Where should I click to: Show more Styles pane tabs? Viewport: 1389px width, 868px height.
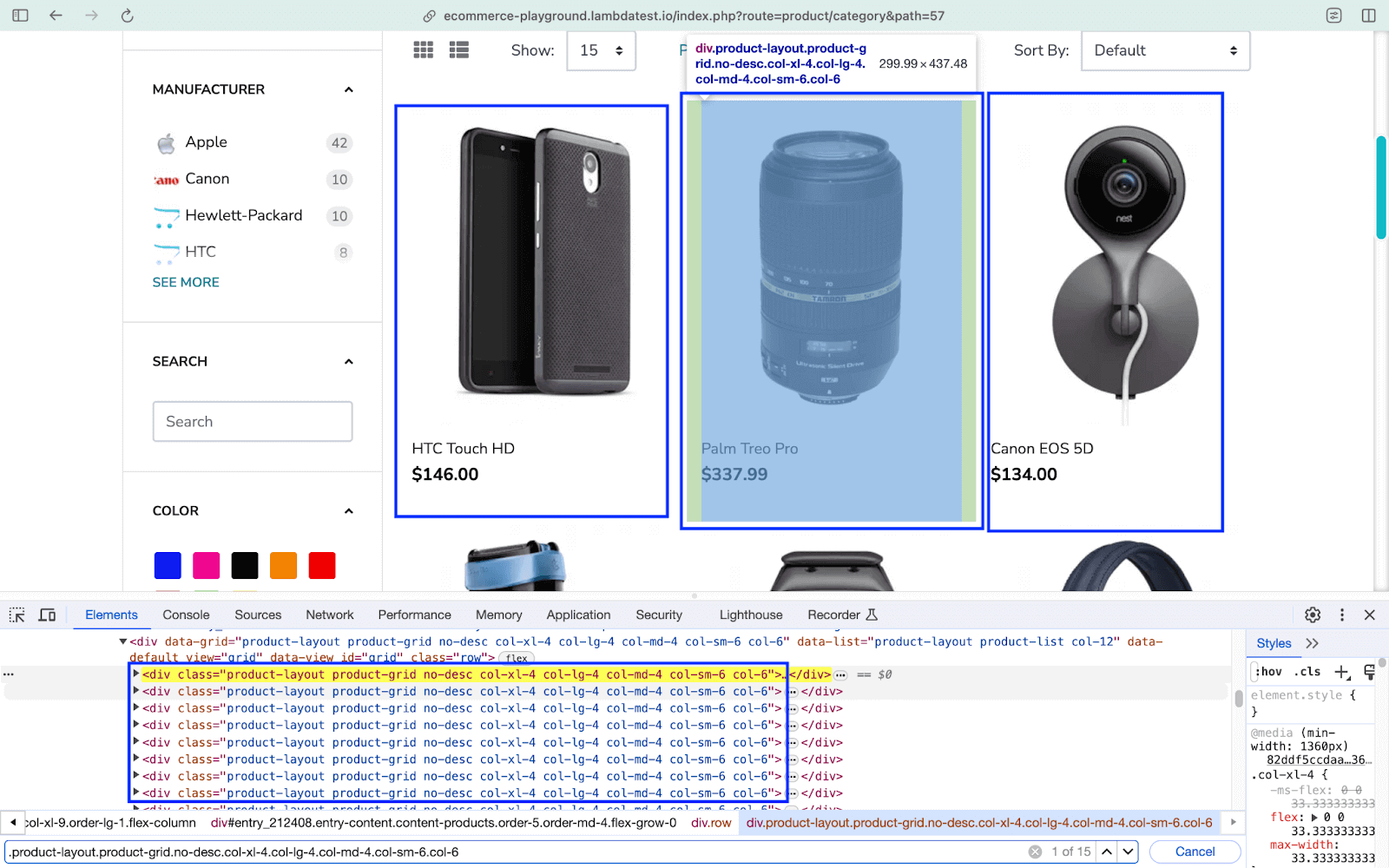pyautogui.click(x=1312, y=643)
